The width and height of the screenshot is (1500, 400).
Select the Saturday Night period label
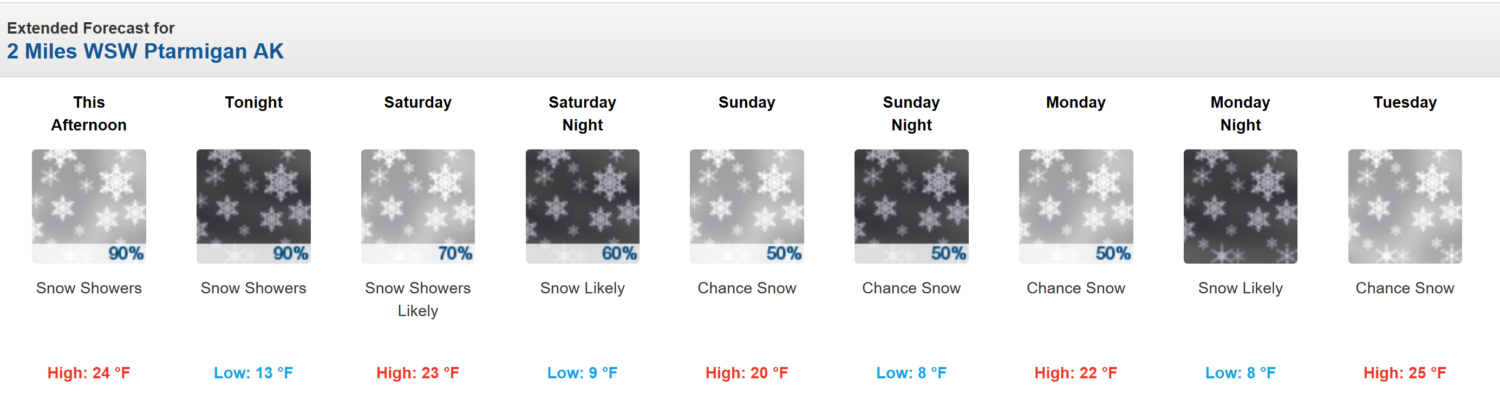point(582,114)
